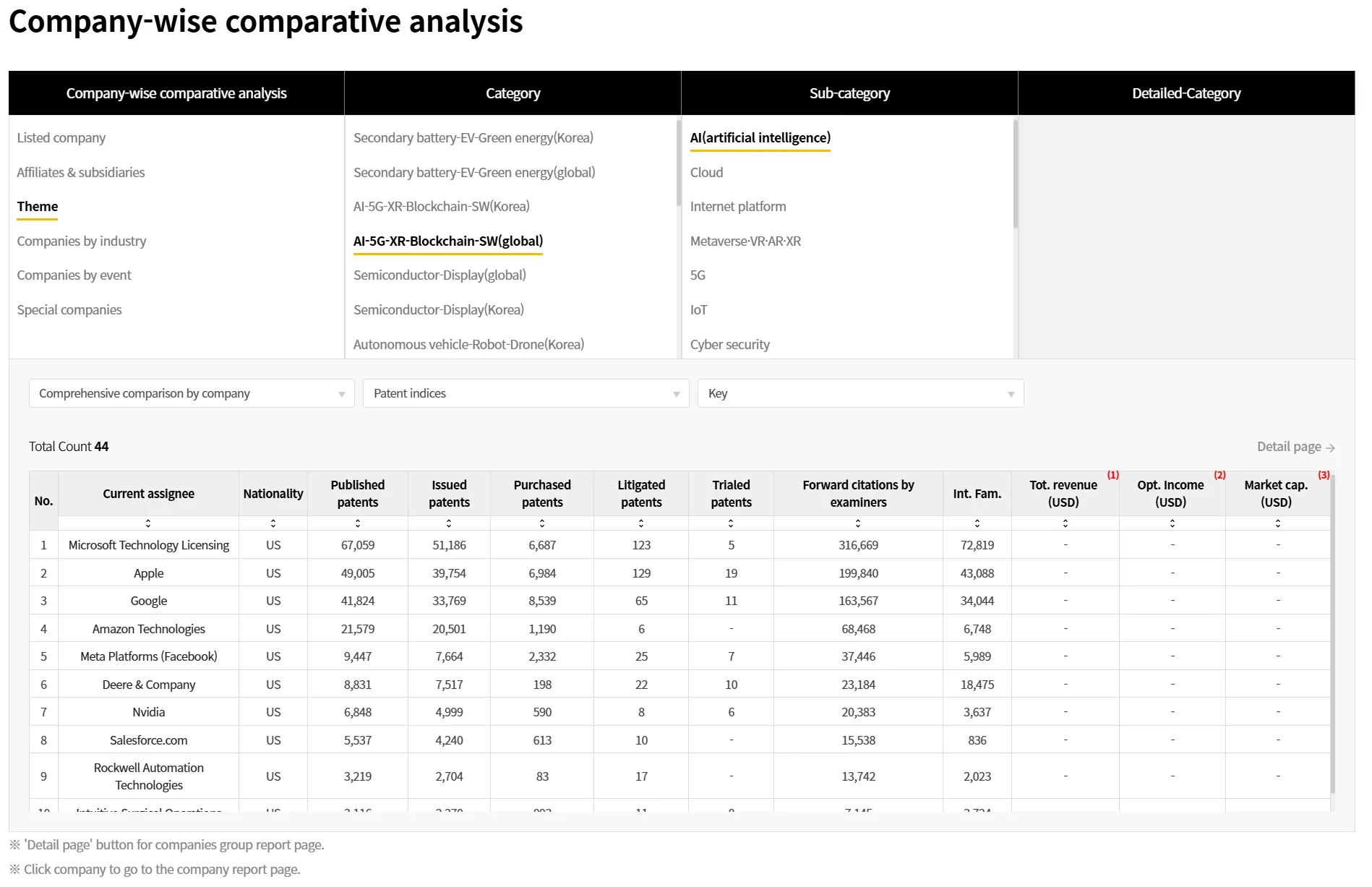1372x887 pixels.
Task: Choose AI-5G-XR-Blockchain-SW(Korea) category
Action: [442, 207]
